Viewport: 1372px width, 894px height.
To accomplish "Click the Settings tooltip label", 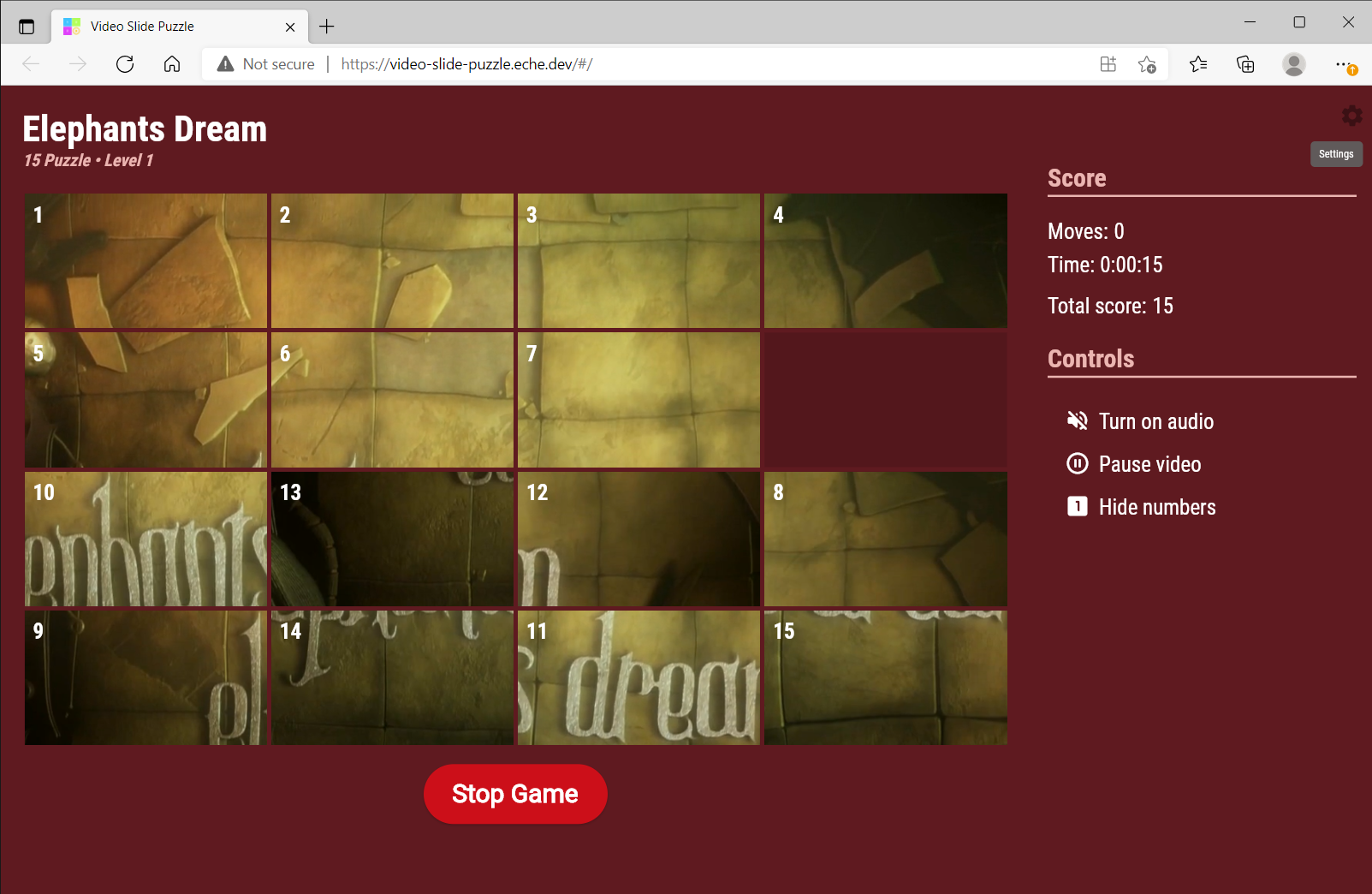I will point(1336,154).
